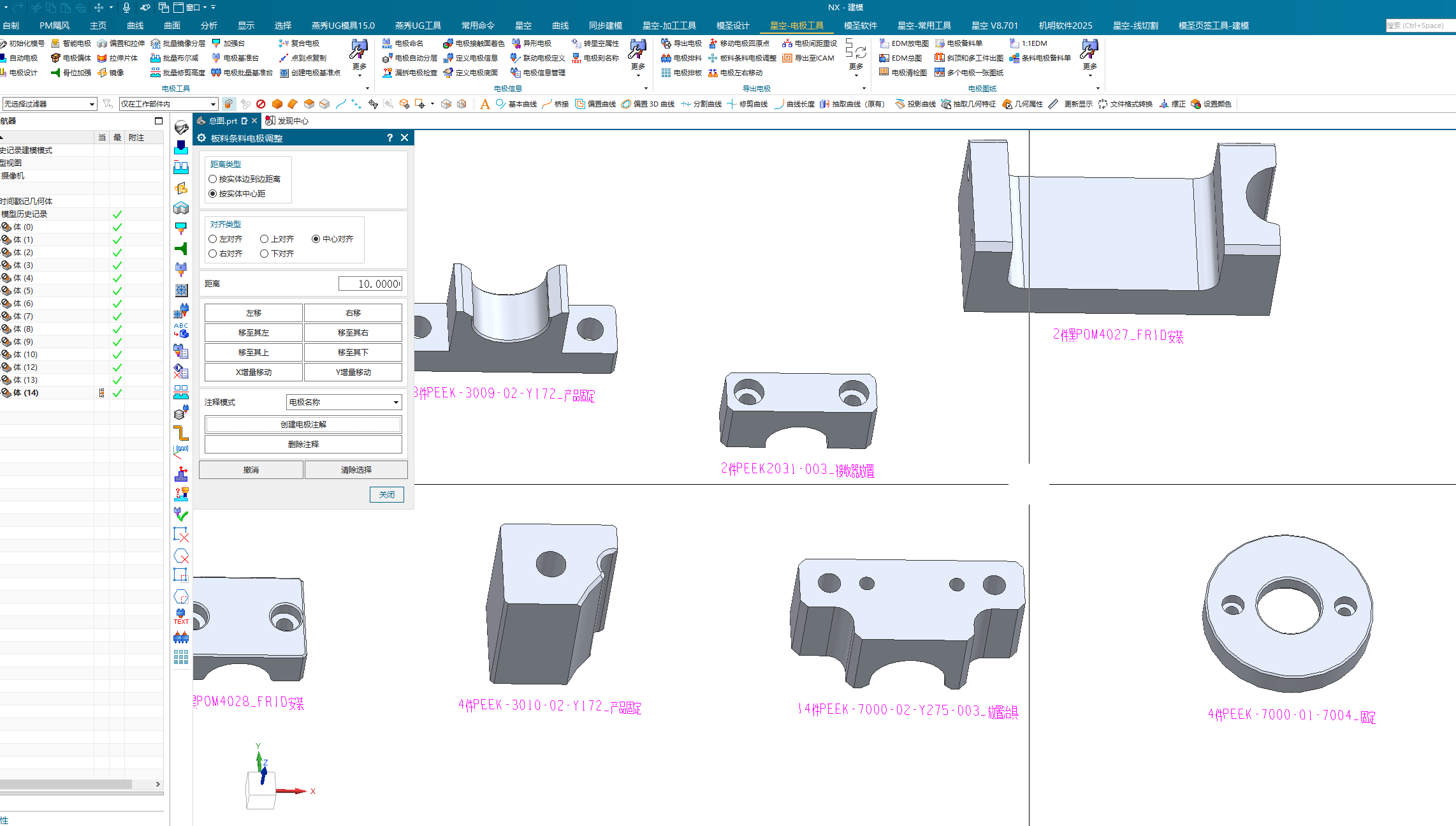The height and width of the screenshot is (826, 1456).
Task: Choose 左对齐 alignment radio
Action: [213, 239]
